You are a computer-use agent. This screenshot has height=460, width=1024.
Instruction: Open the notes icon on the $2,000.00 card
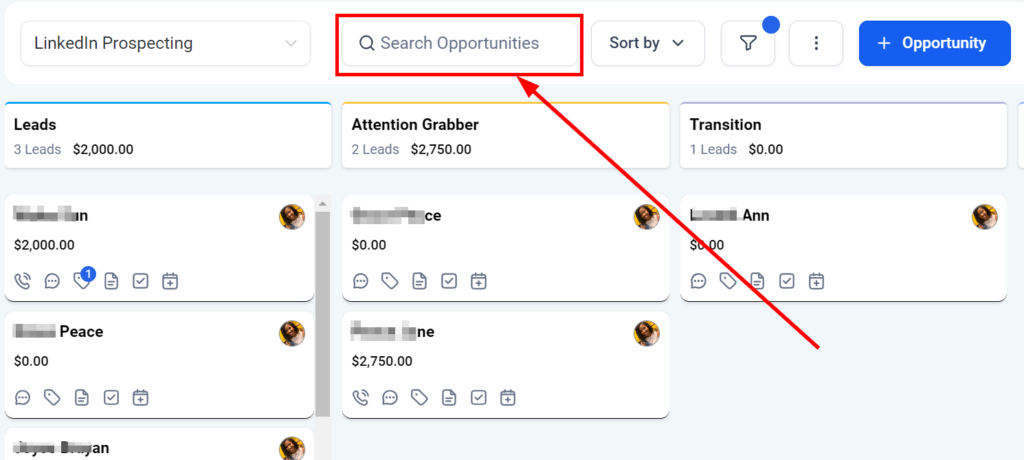pos(111,281)
